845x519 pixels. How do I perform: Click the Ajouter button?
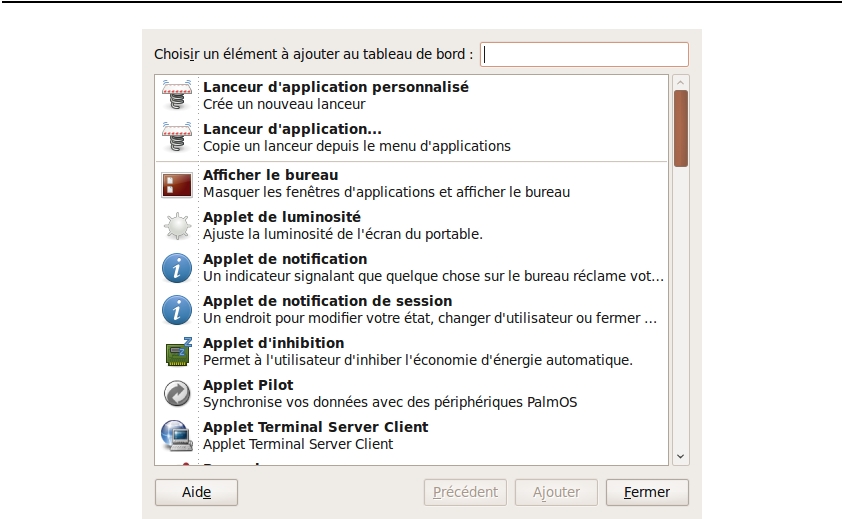pos(556,492)
